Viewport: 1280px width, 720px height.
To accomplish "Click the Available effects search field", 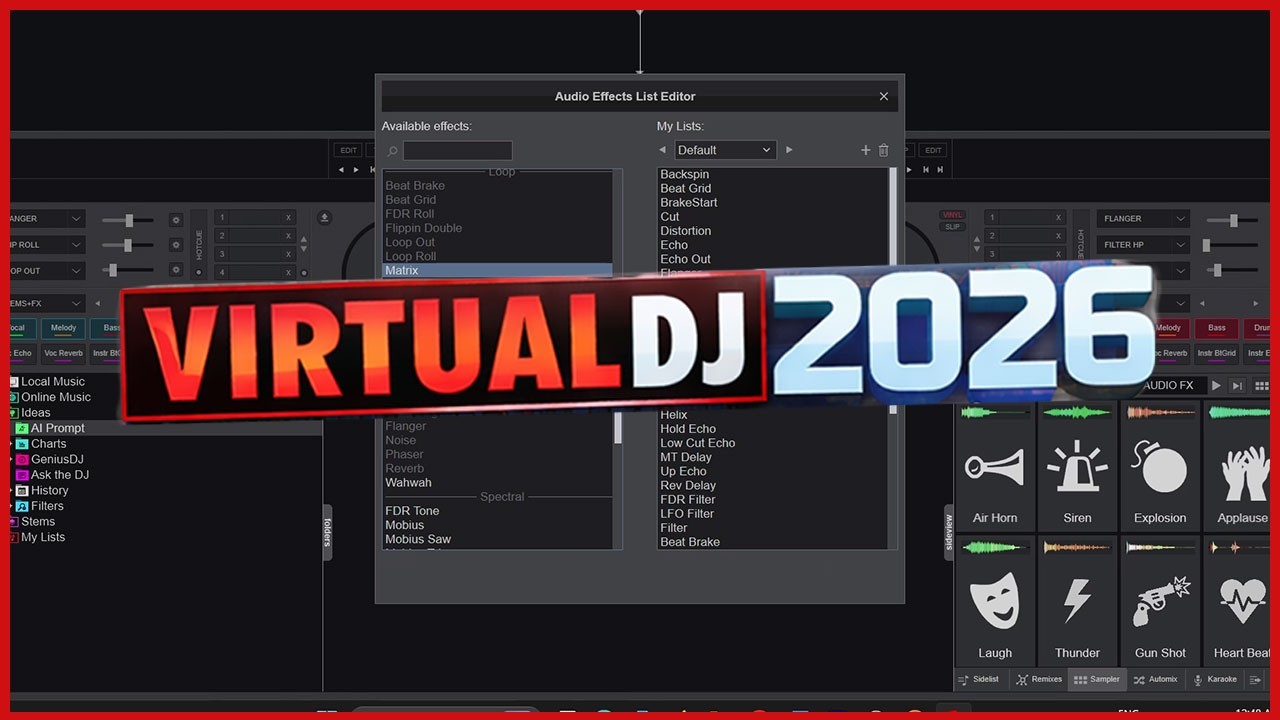I will tap(458, 151).
